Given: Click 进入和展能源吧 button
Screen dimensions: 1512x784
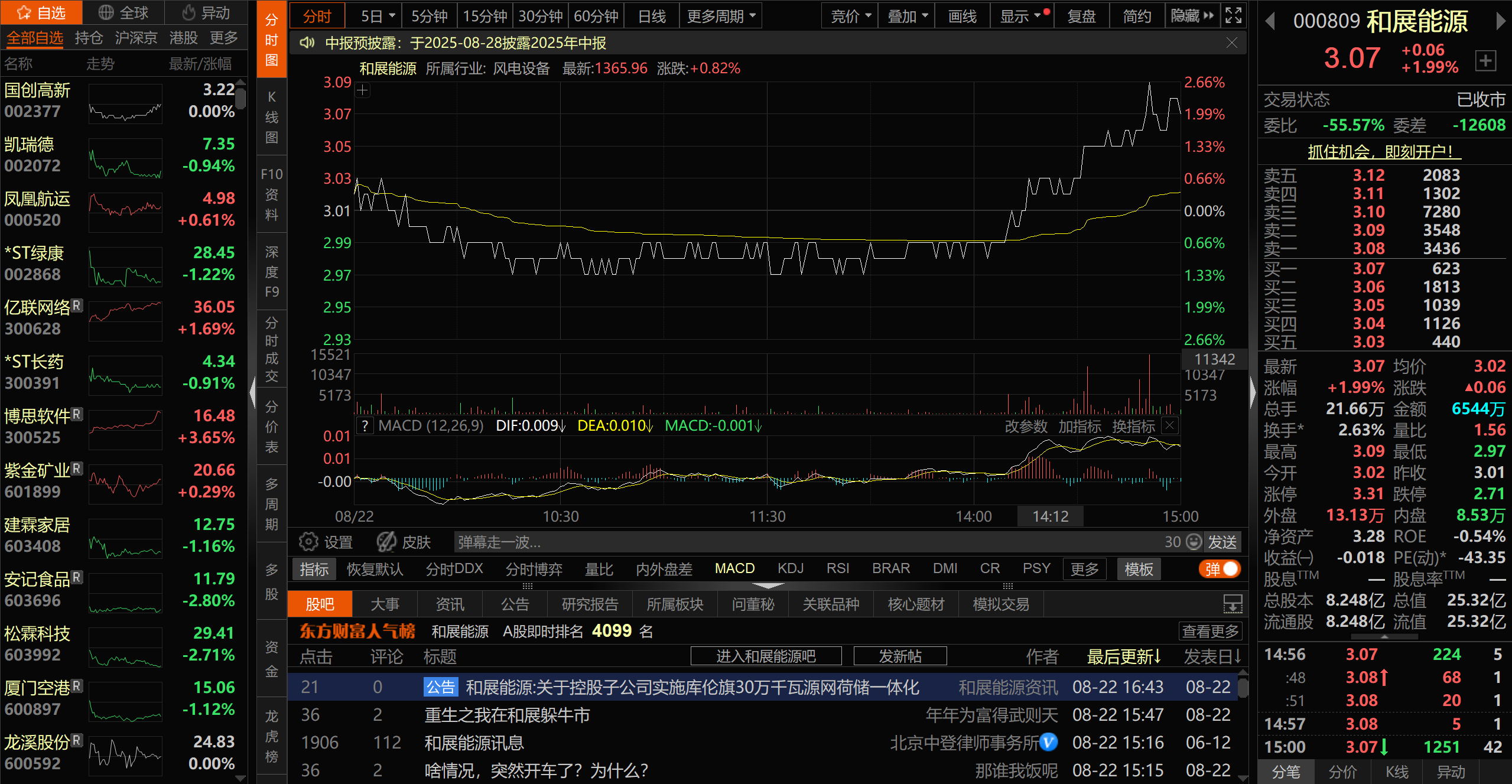Looking at the screenshot, I should click(x=766, y=655).
